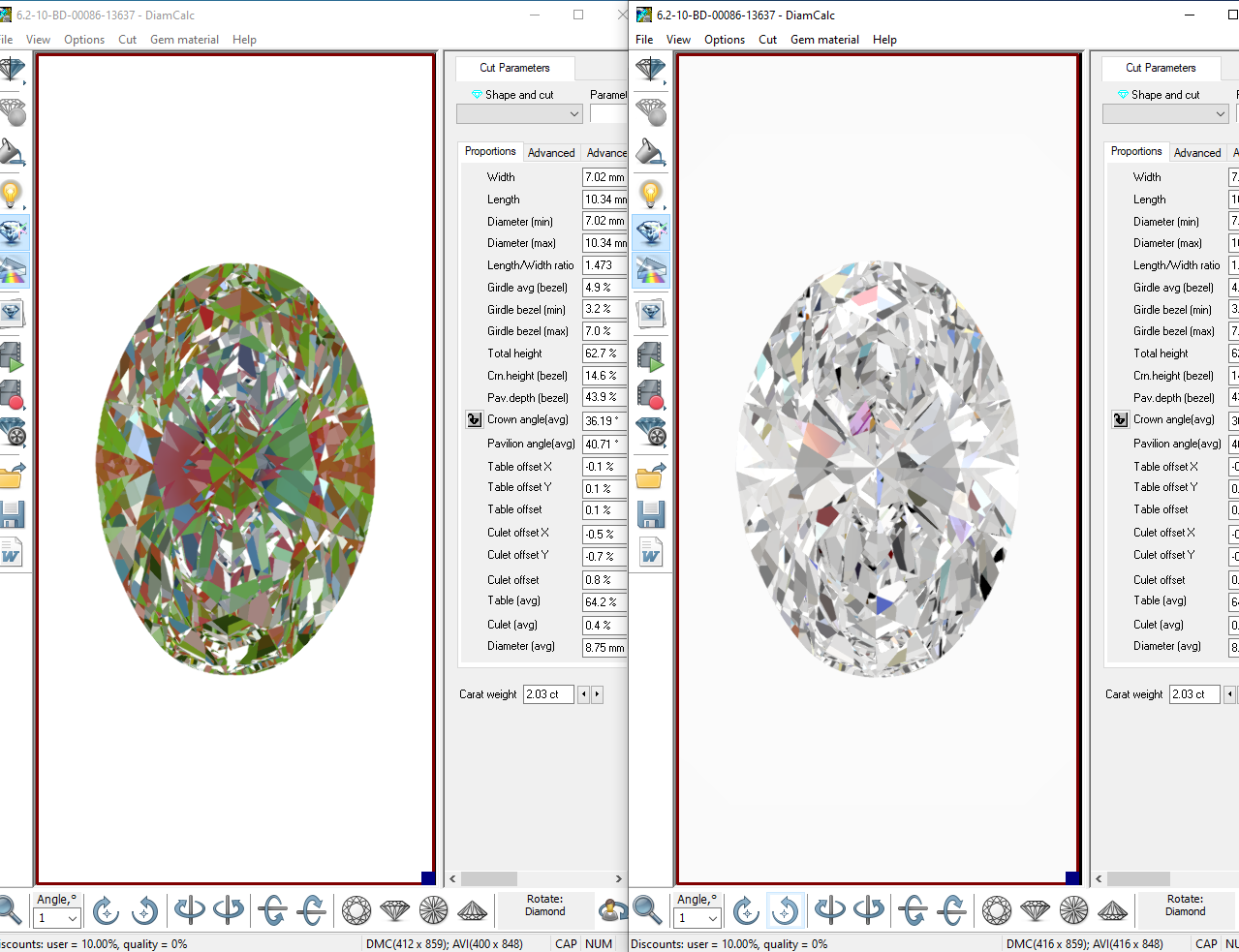Rotate counterclockwise icon in left window toolbar
This screenshot has width=1239, height=952.
(144, 910)
